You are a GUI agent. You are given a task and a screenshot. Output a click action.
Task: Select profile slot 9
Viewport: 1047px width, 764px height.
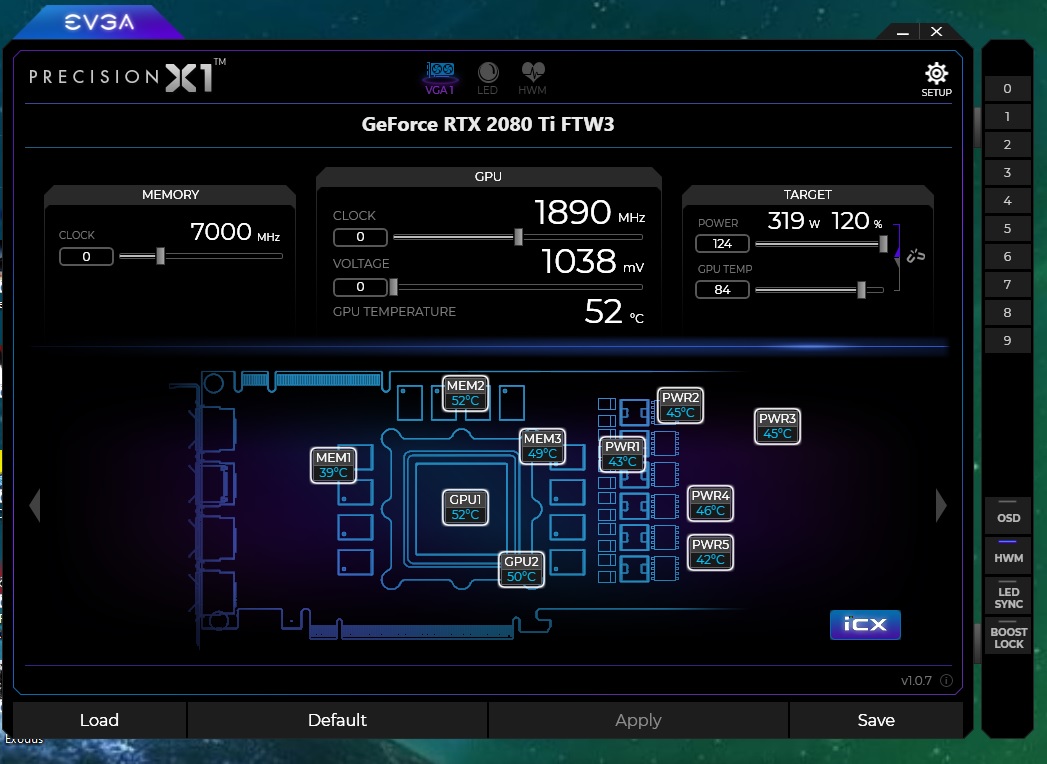click(x=1007, y=341)
